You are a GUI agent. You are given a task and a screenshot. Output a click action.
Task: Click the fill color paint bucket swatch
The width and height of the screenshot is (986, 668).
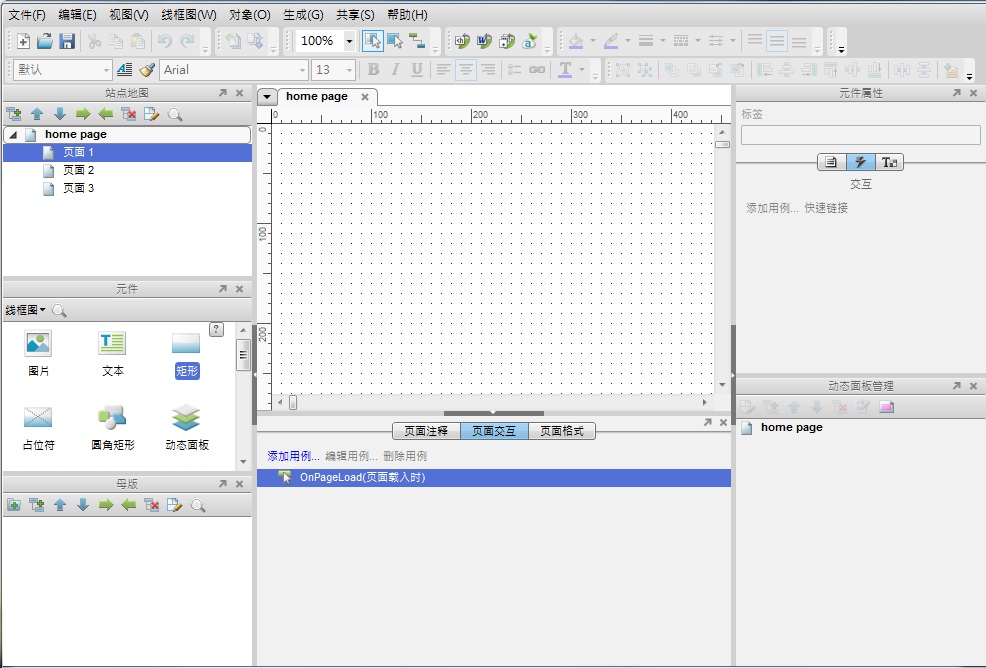575,42
